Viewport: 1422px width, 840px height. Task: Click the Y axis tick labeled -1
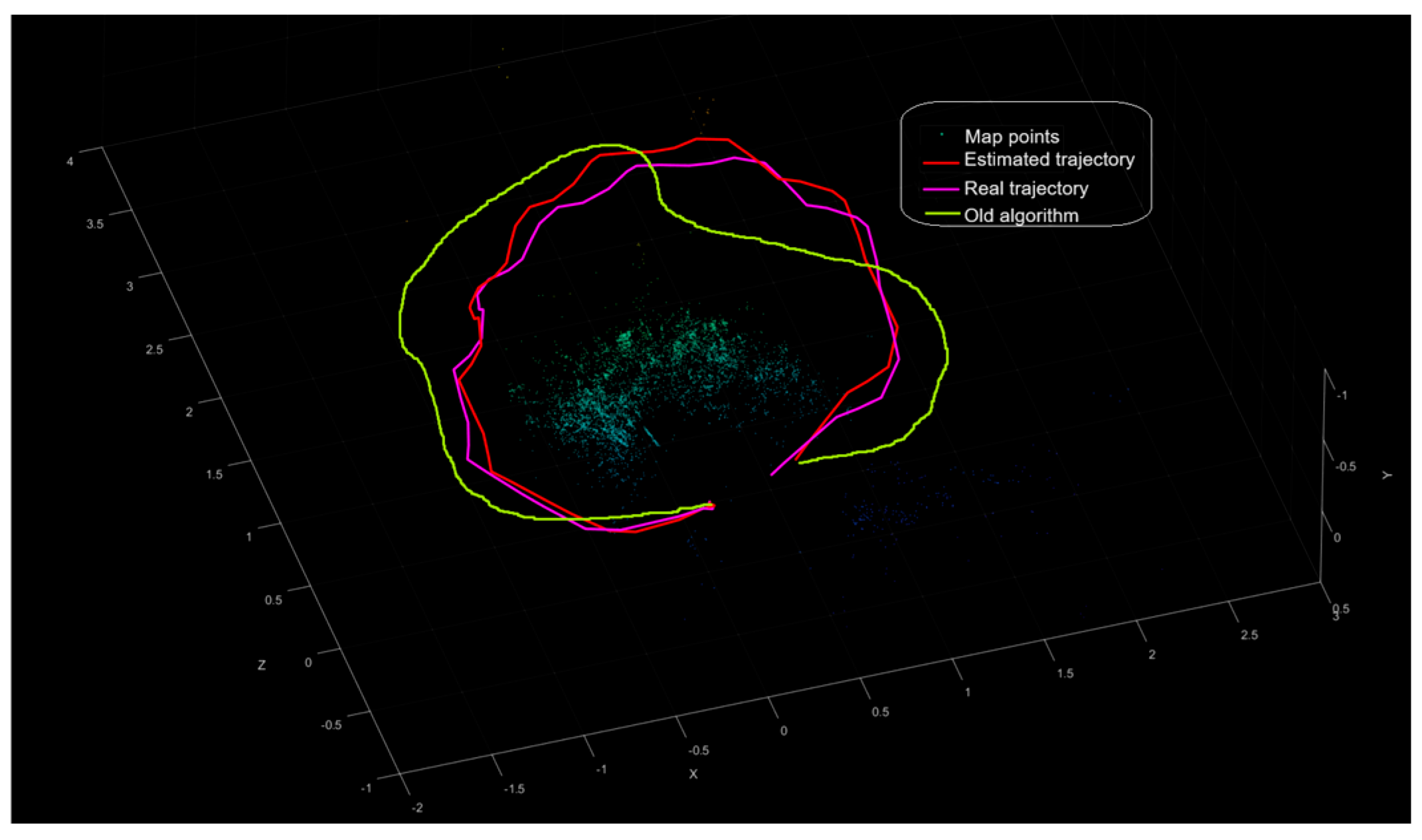coord(1341,395)
